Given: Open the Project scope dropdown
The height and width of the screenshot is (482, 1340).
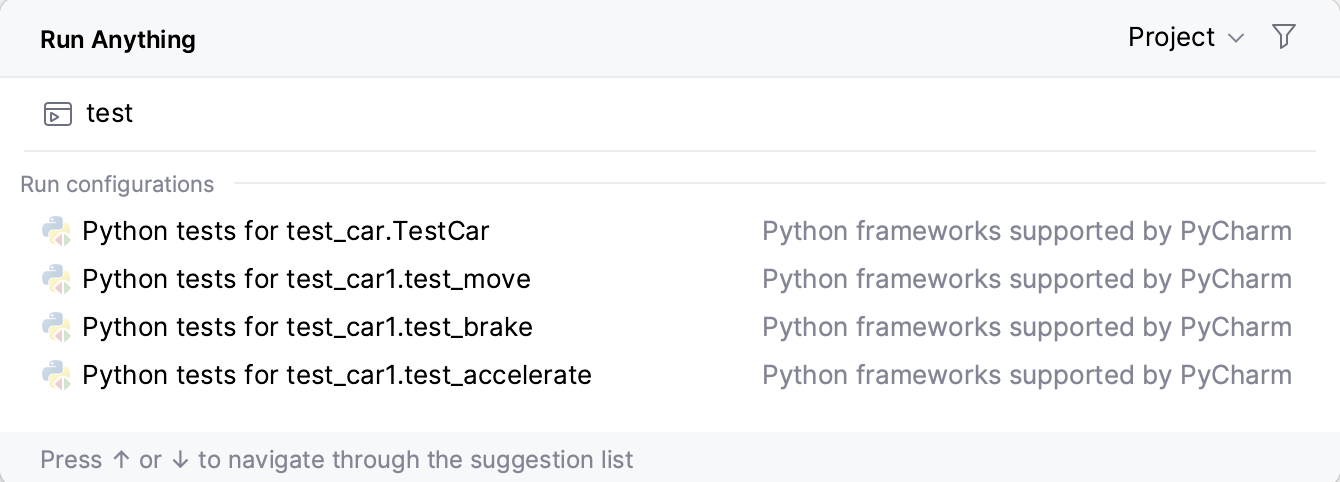Looking at the screenshot, I should (x=1184, y=37).
